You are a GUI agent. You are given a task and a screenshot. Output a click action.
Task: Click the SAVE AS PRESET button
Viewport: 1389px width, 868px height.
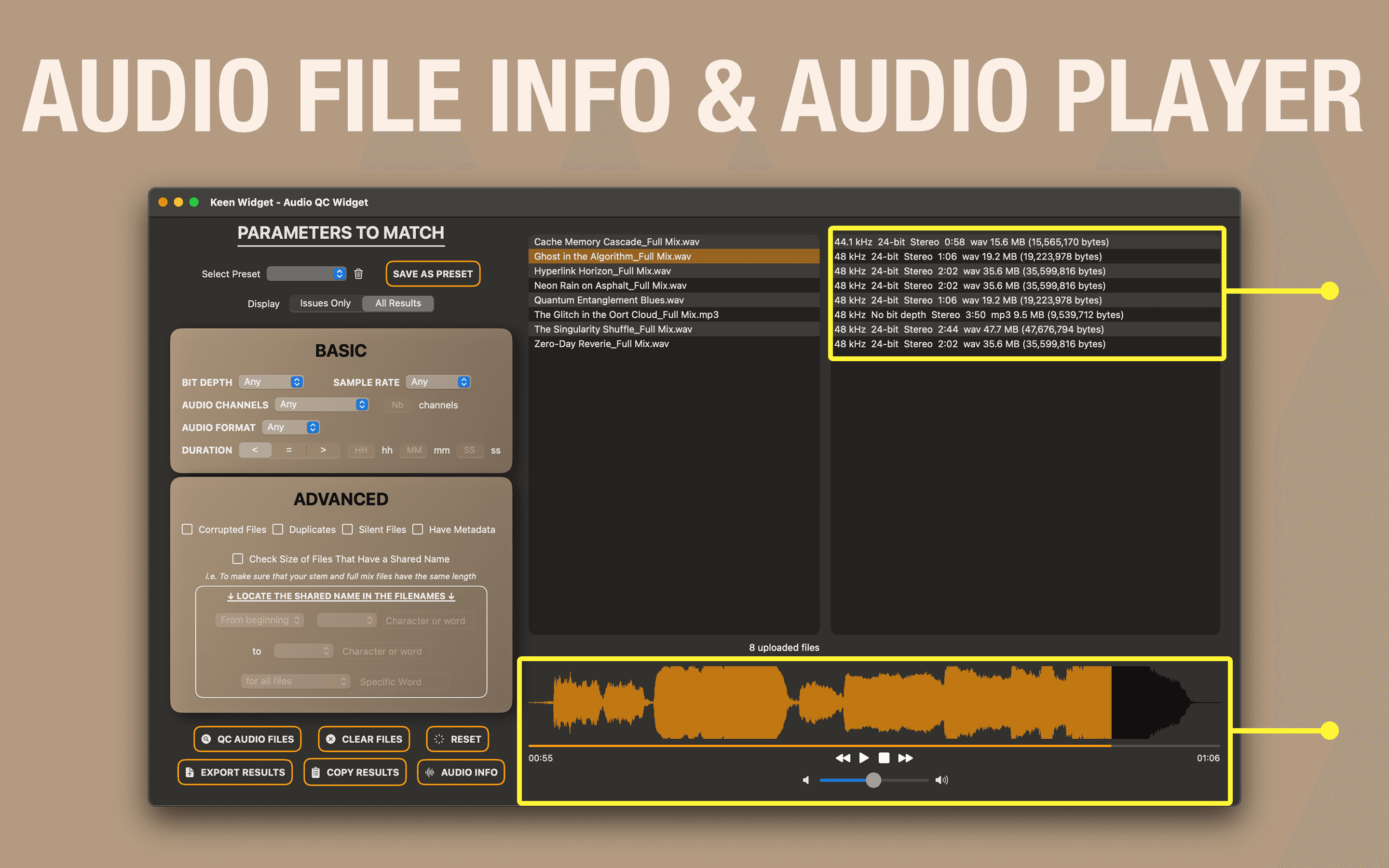tap(433, 274)
